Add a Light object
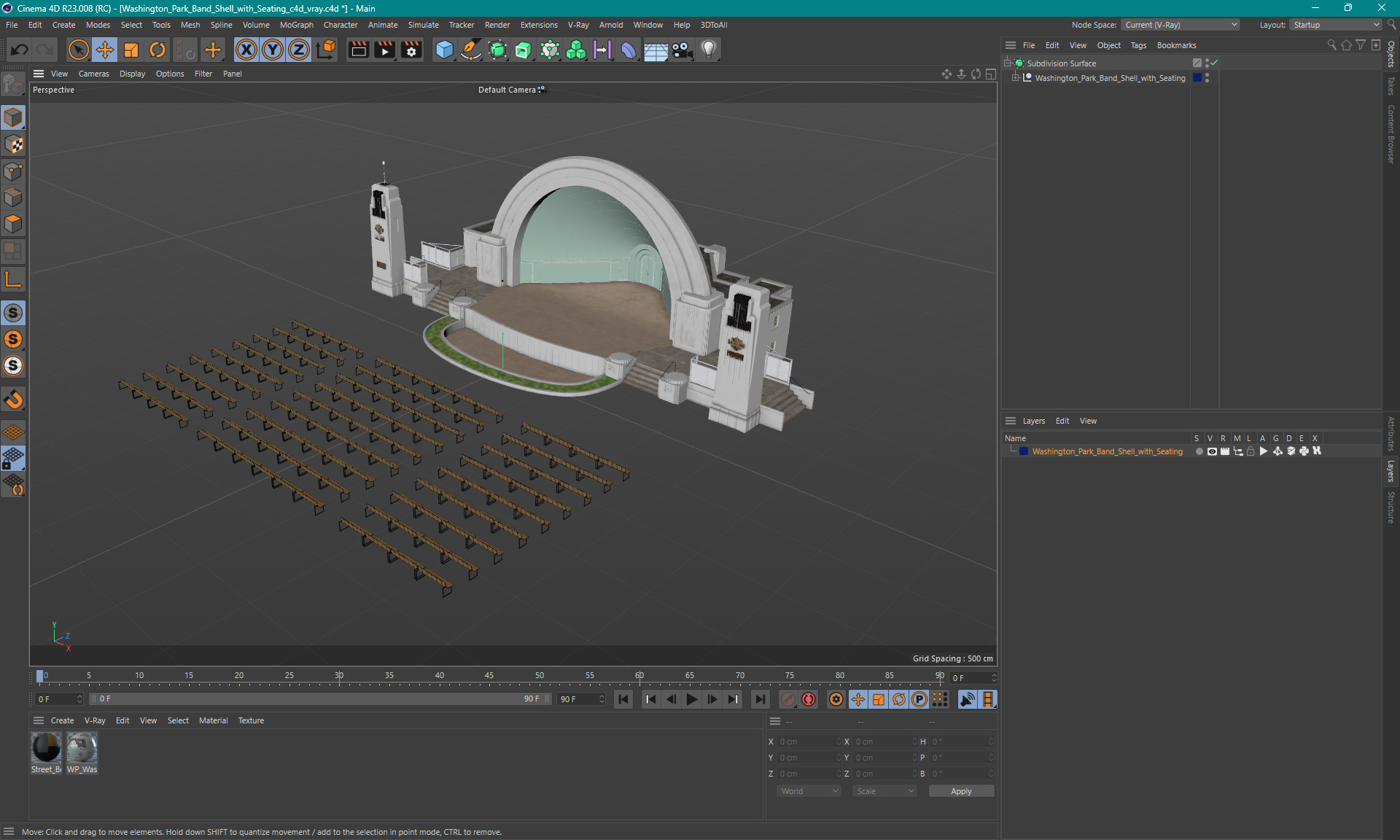1400x840 pixels. point(709,50)
